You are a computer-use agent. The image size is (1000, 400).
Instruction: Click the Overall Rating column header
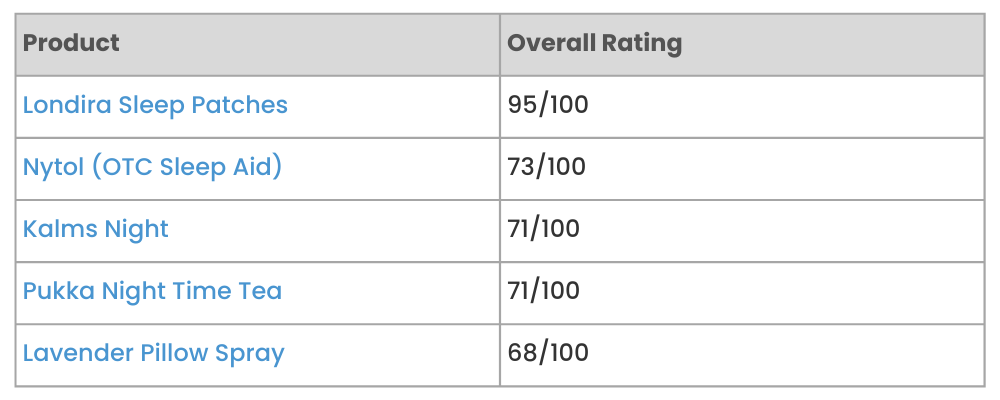594,43
